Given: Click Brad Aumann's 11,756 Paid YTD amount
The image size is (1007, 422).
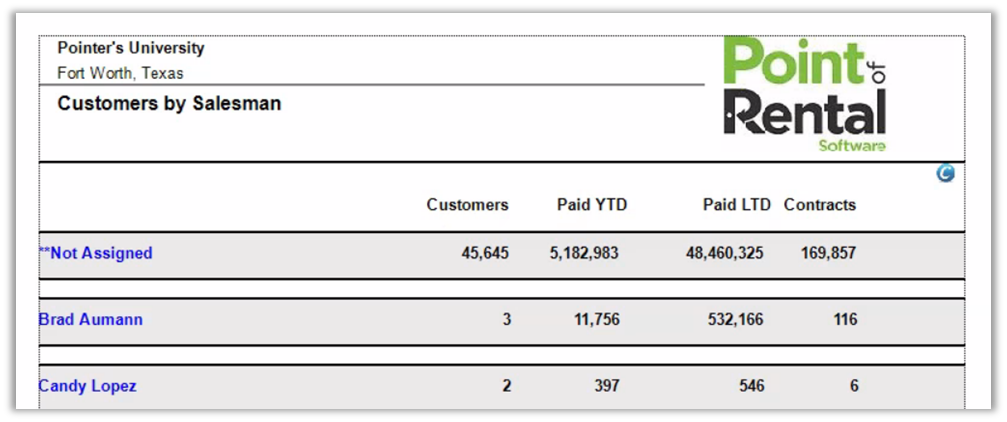Looking at the screenshot, I should click(x=596, y=320).
